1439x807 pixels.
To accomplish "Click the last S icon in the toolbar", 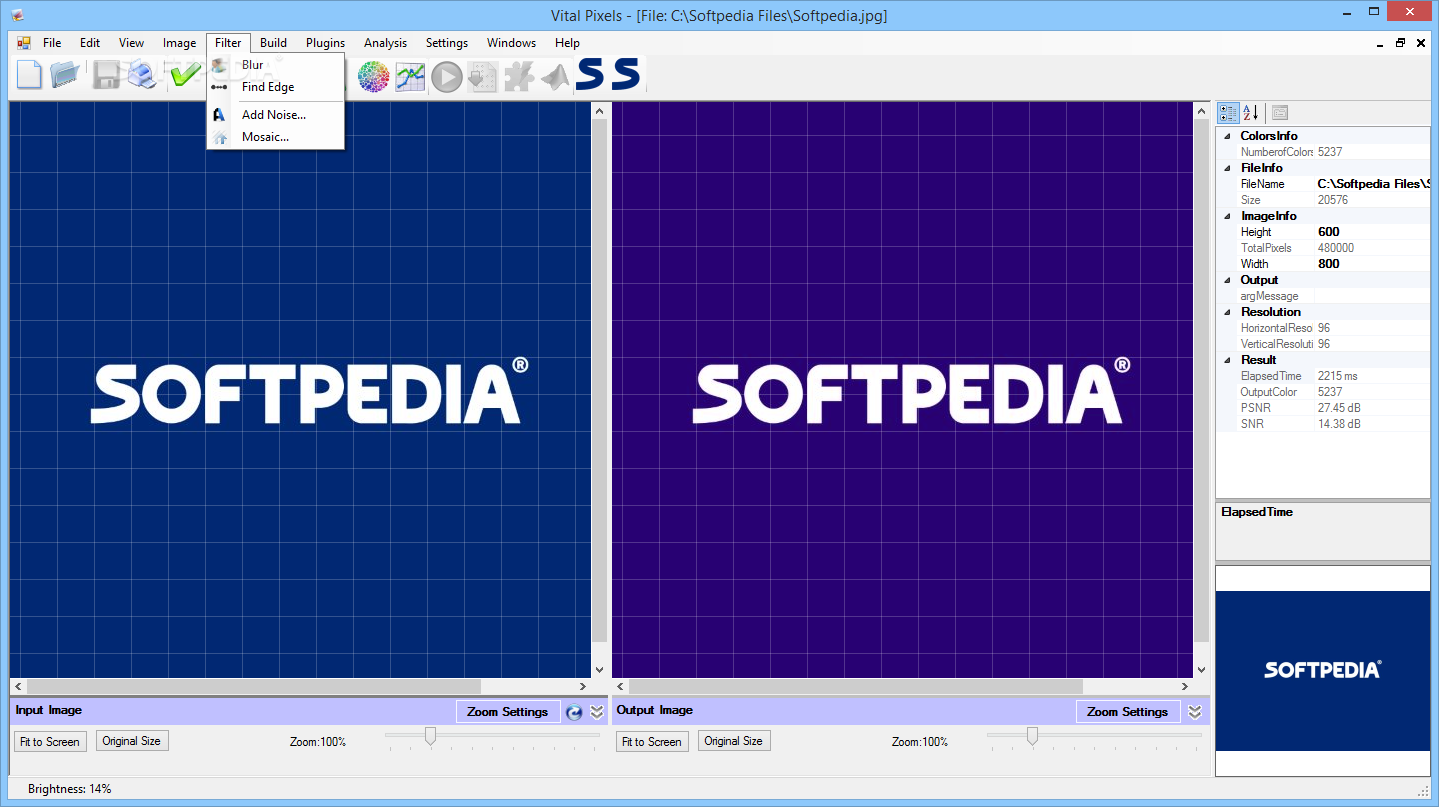I will tap(627, 74).
